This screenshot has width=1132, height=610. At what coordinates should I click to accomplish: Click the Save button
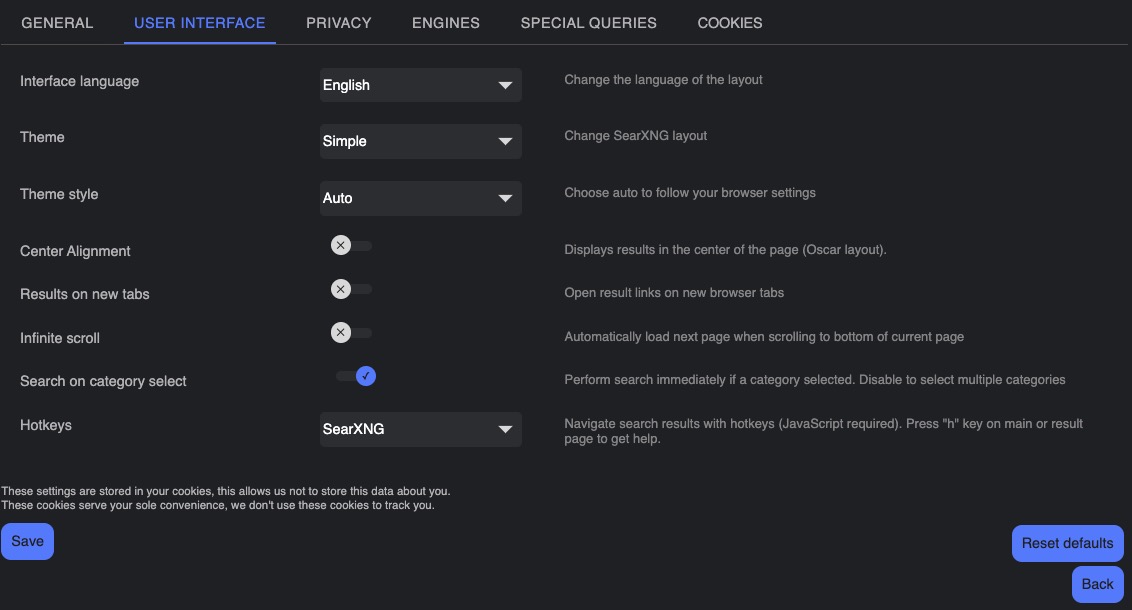click(26, 540)
